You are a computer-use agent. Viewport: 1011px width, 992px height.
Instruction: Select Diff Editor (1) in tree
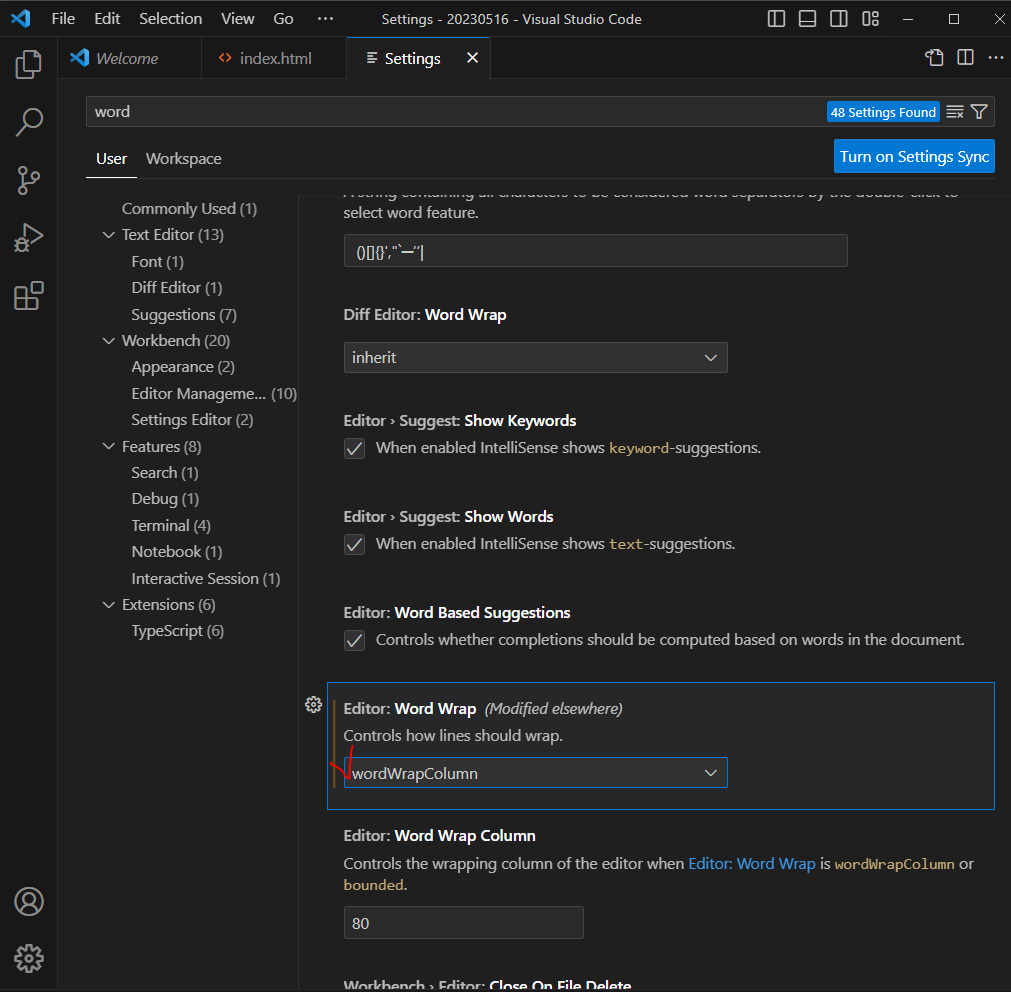pos(177,287)
